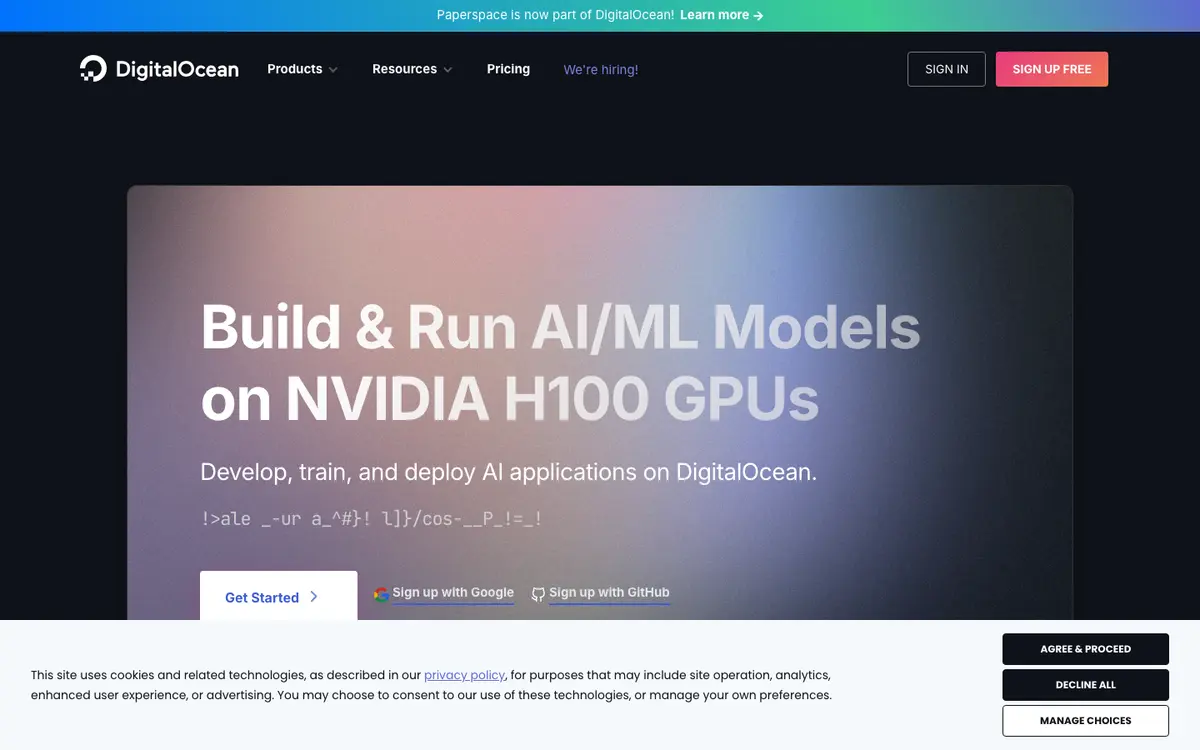
Task: Click the DigitalOcean logo icon
Action: pyautogui.click(x=93, y=69)
